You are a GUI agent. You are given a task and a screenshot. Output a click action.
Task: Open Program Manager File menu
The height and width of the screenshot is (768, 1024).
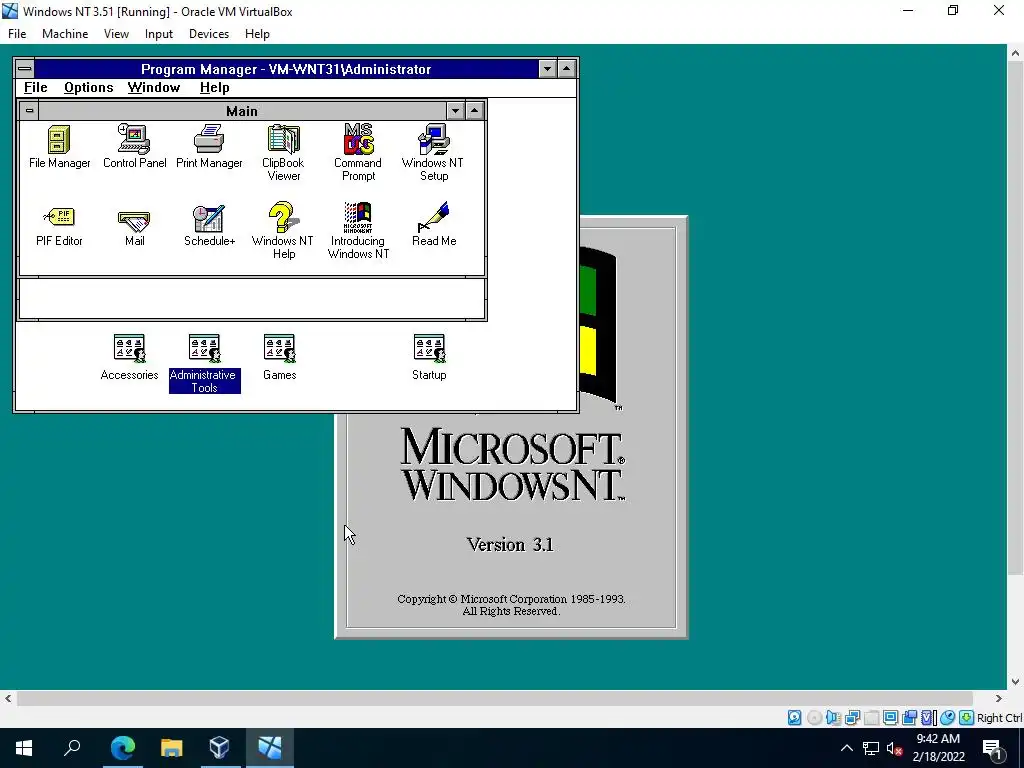click(x=35, y=88)
